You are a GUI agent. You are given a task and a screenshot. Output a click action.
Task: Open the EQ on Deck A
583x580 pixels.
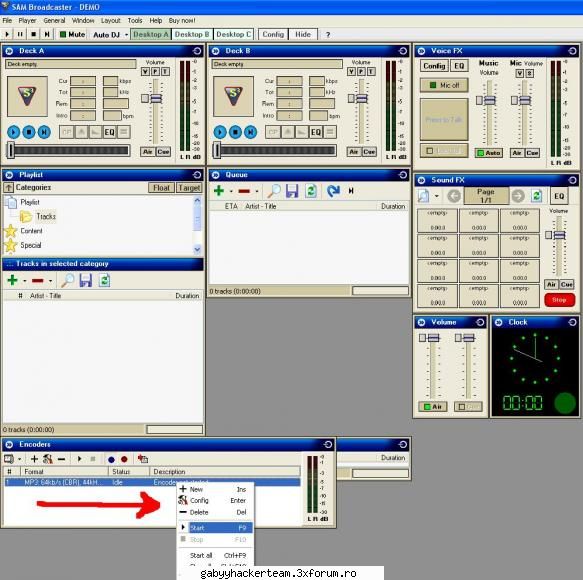pos(109,132)
